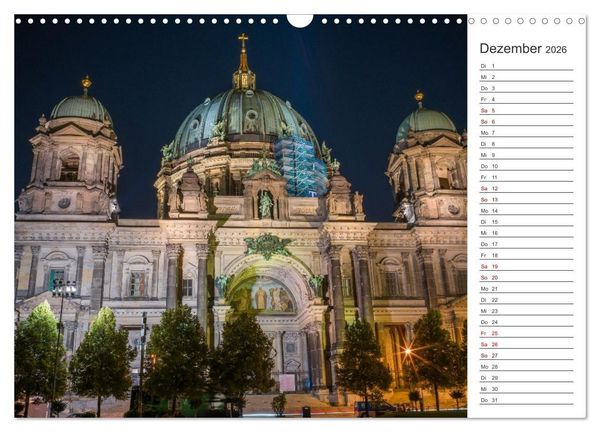Select the Do 31 date row
This screenshot has height=432, width=600.
(x=527, y=400)
